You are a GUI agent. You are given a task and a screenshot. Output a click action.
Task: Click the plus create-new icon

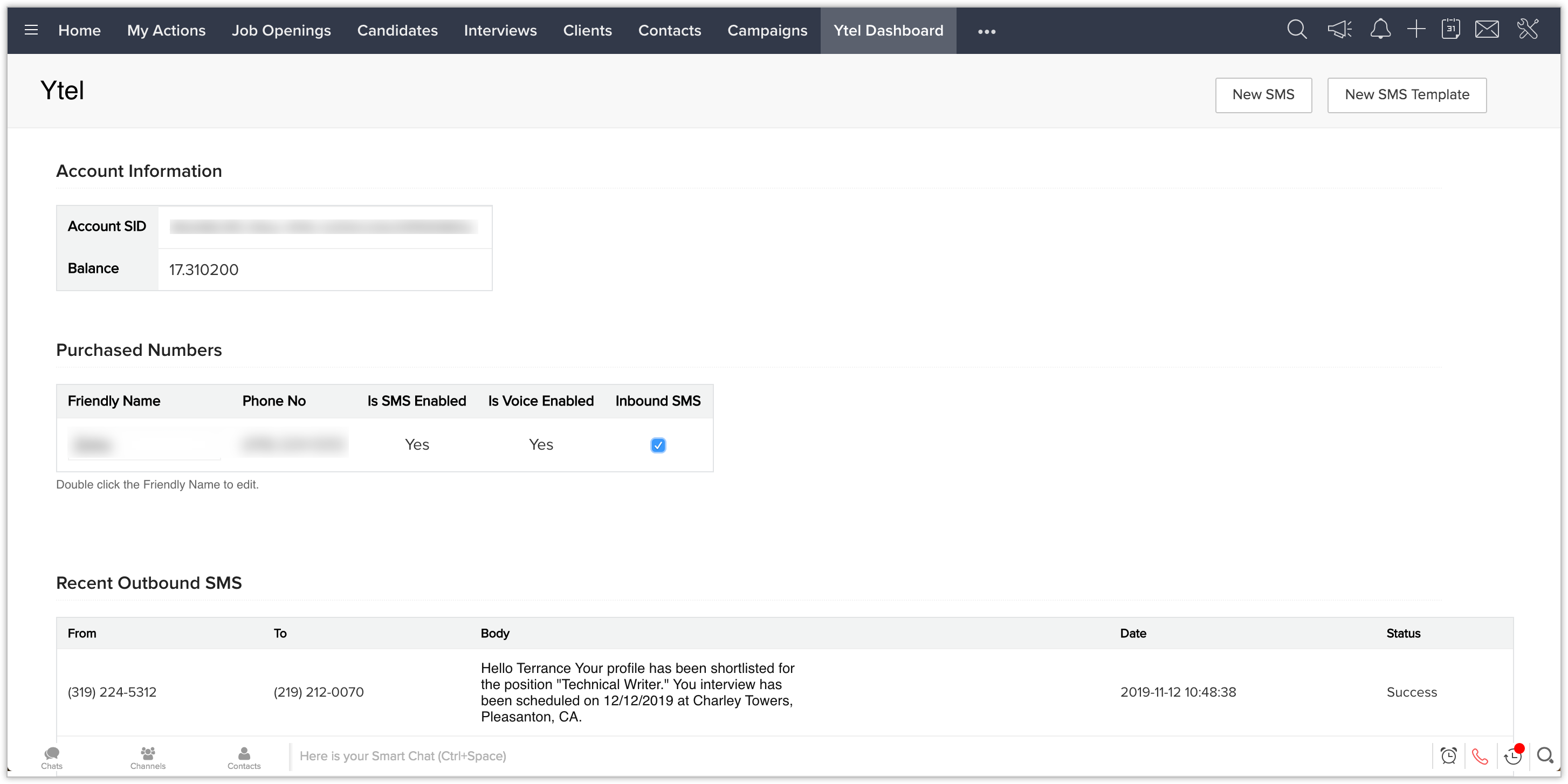pos(1416,30)
